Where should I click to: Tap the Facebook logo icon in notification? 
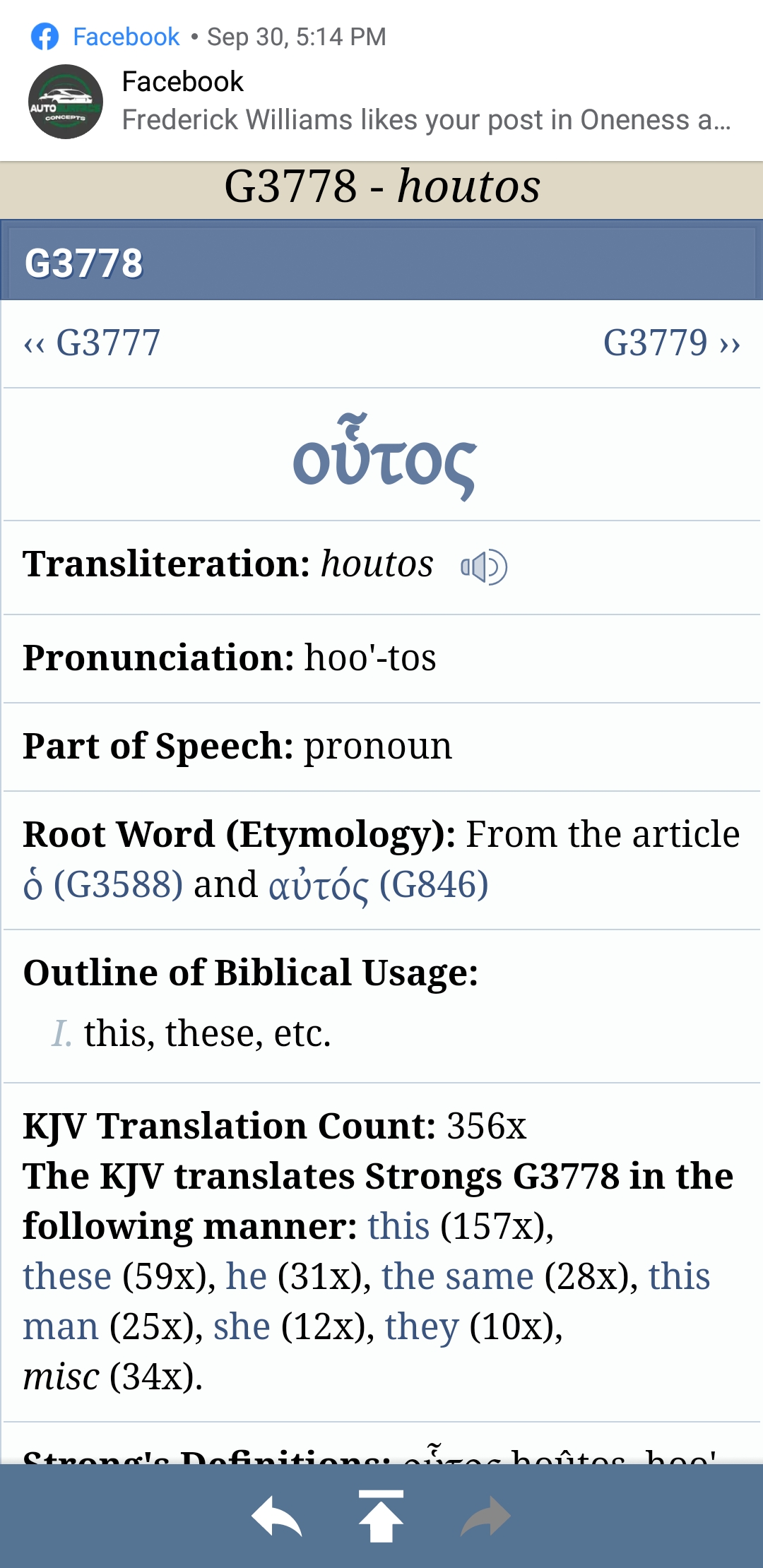tap(45, 37)
